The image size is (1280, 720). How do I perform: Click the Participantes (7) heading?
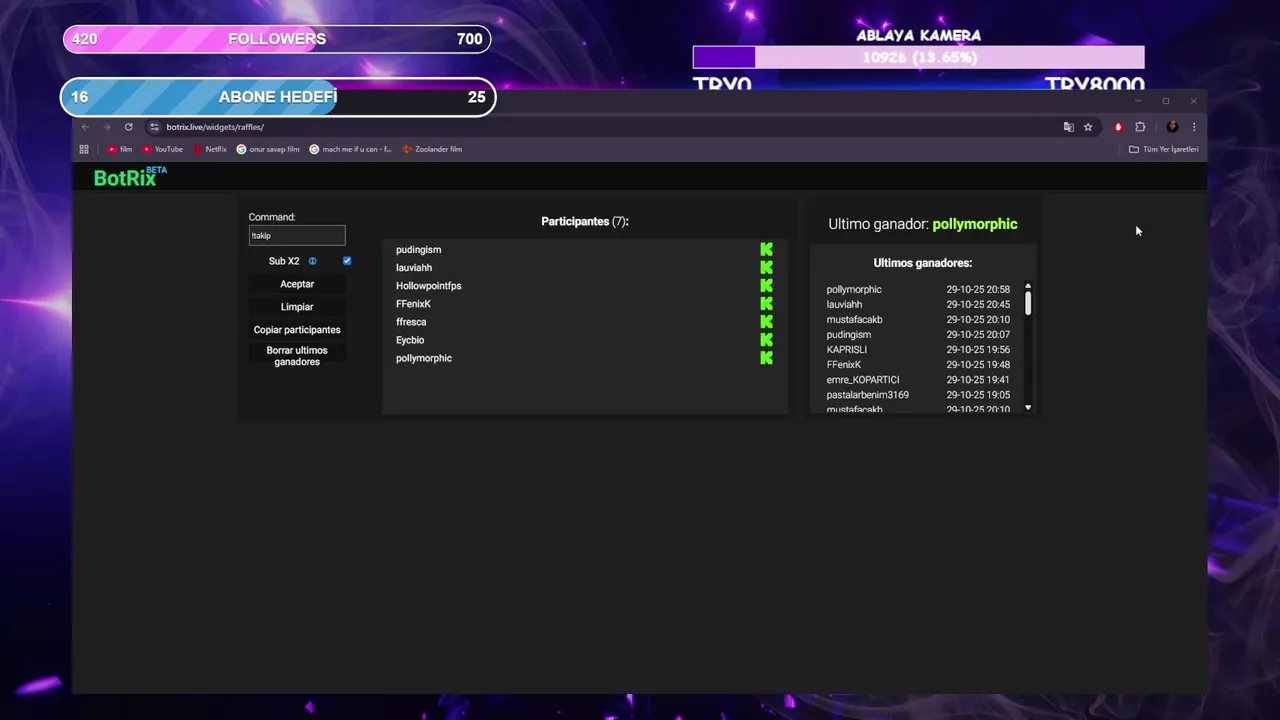click(x=585, y=221)
